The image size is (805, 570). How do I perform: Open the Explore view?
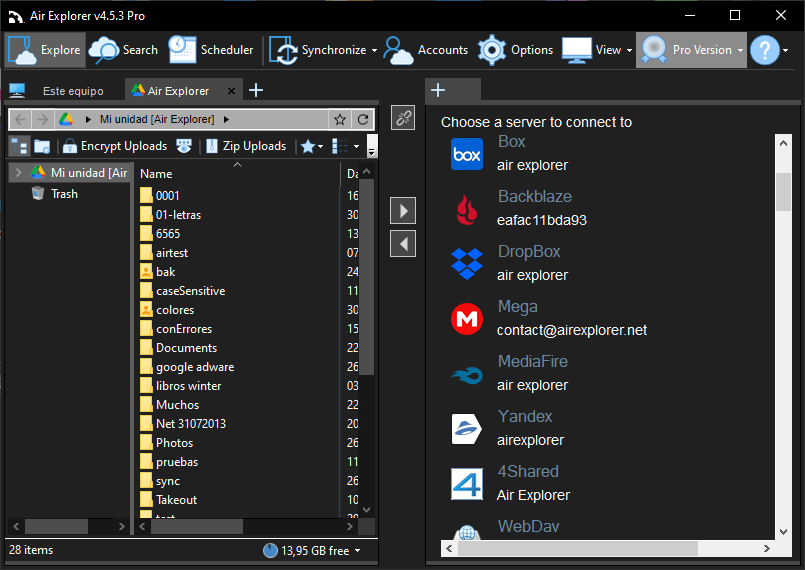pyautogui.click(x=45, y=50)
